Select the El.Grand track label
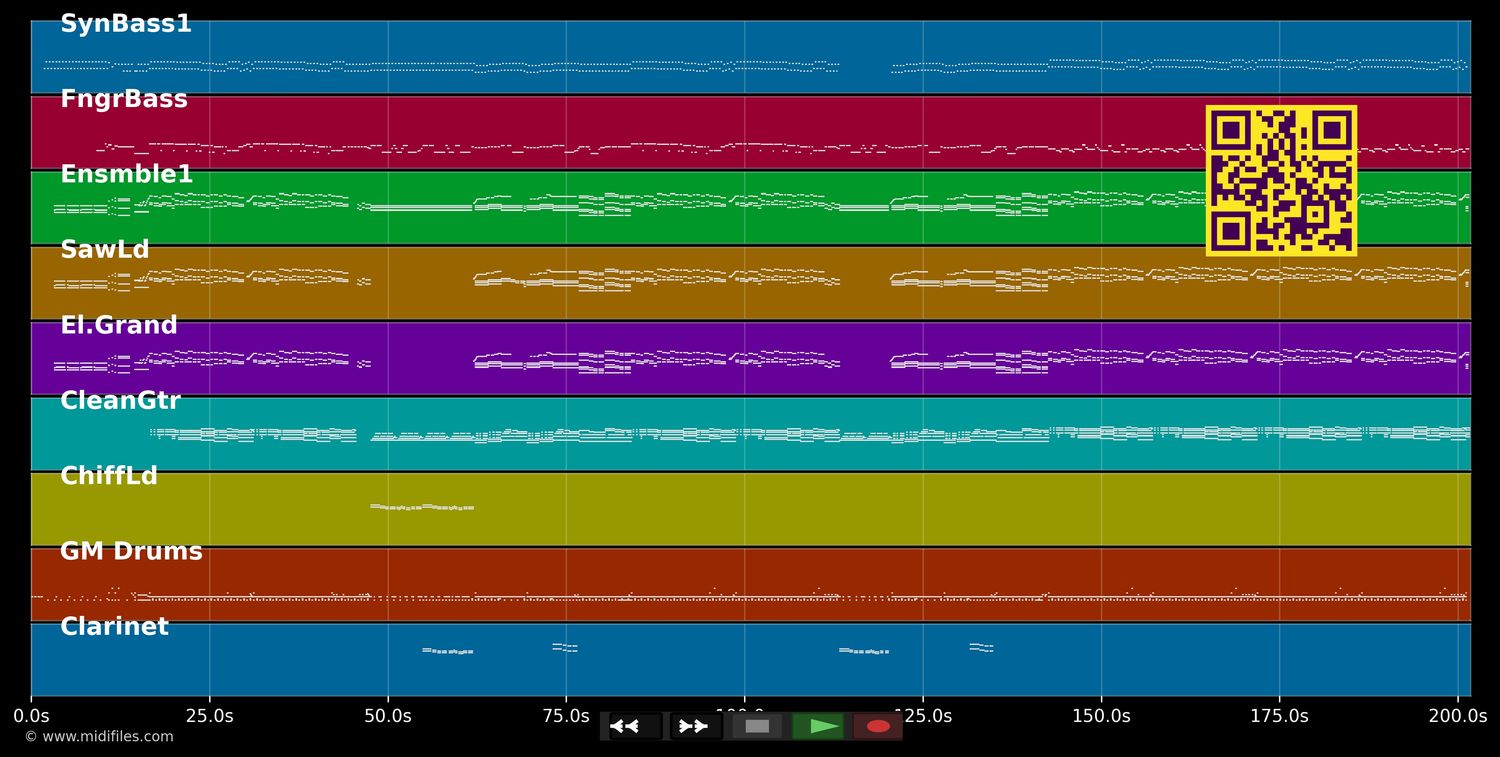Viewport: 1500px width, 757px height. [x=119, y=326]
